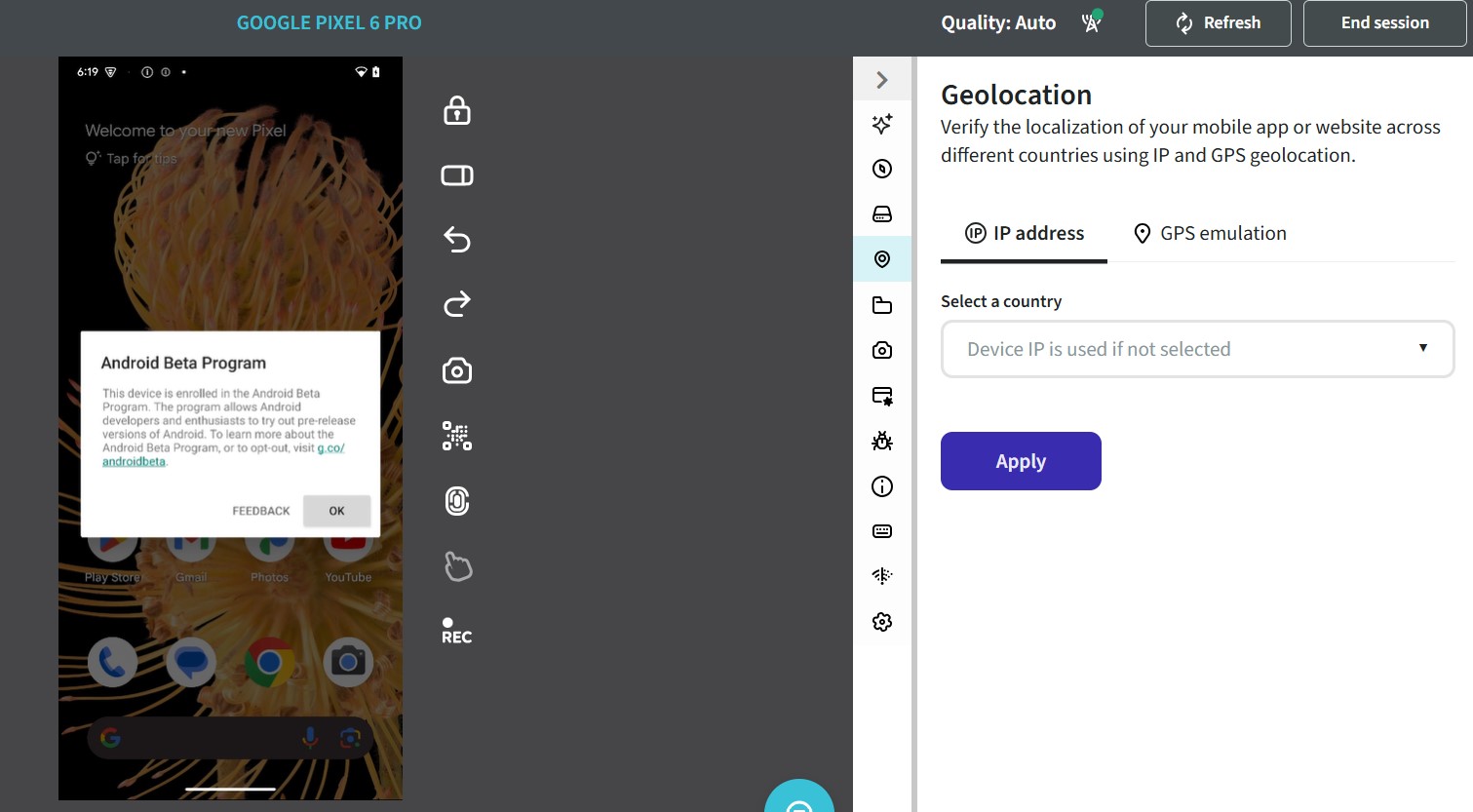Viewport: 1473px width, 812px height.
Task: Open the settings gear sidebar icon
Action: pos(882,622)
